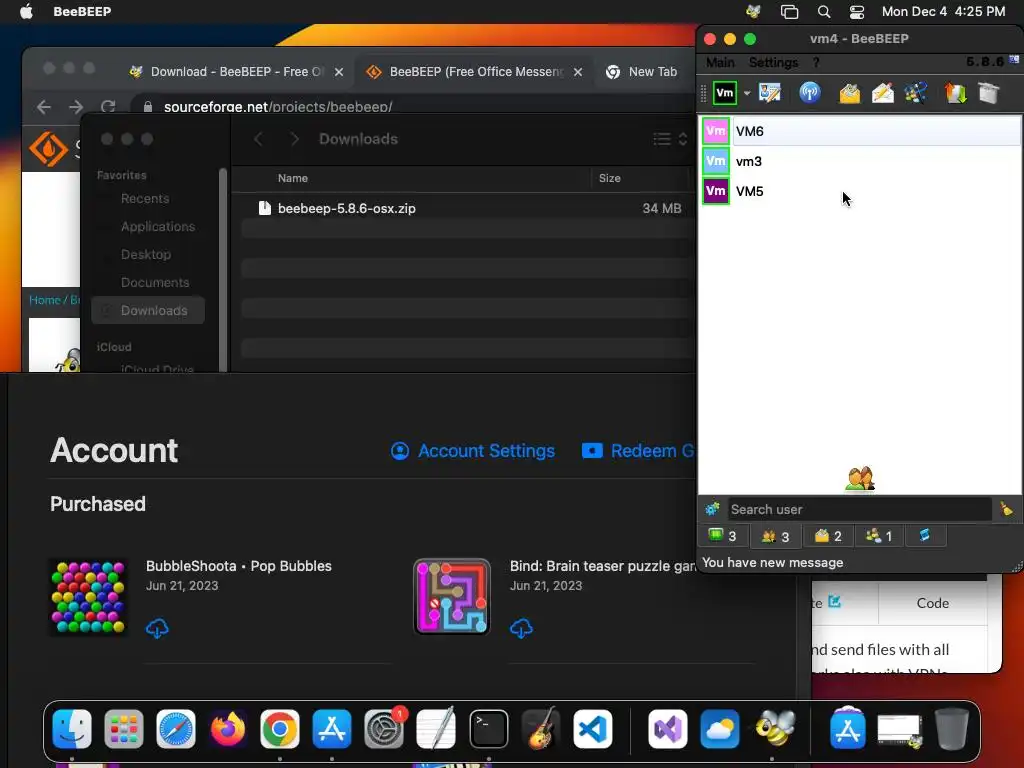Click the create group chat icon in toolbar
Viewport: 1024px width, 768px height.
tap(916, 93)
